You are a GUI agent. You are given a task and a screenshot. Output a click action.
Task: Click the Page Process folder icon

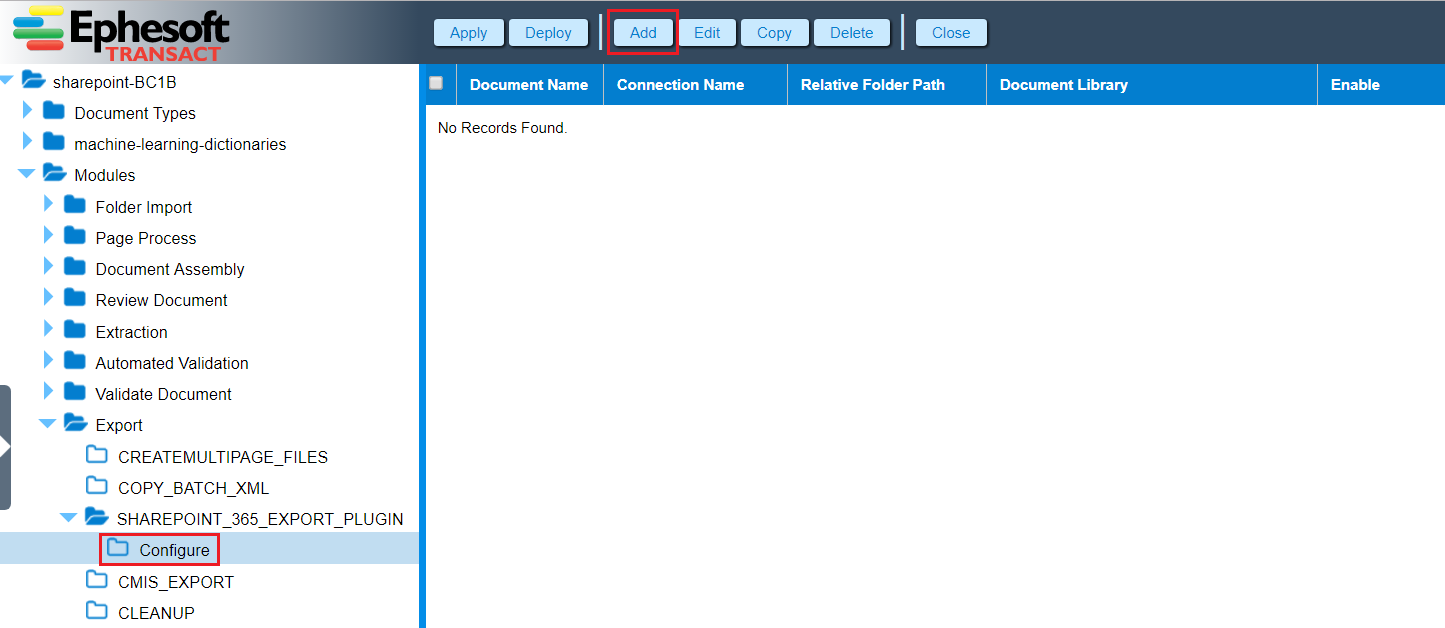point(75,236)
